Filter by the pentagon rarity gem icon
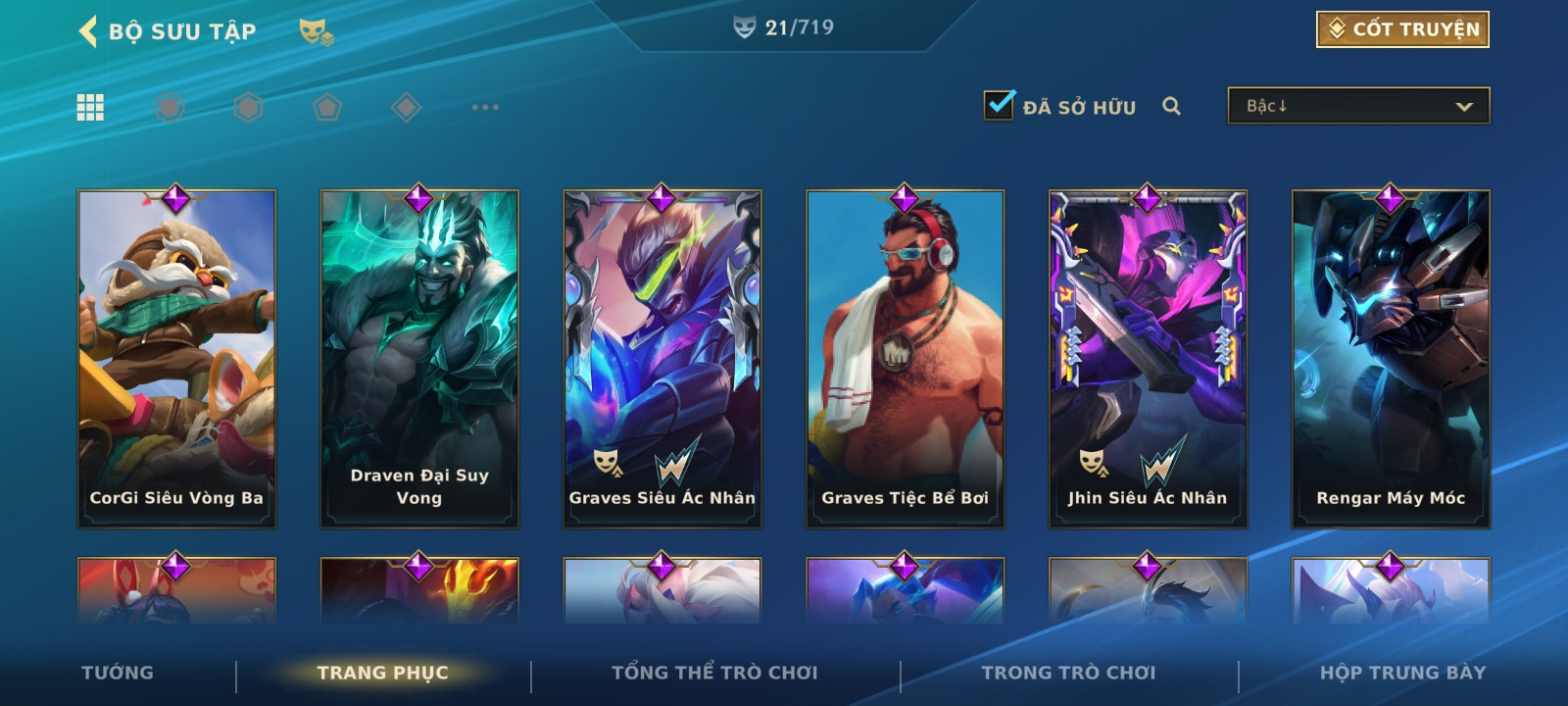Viewport: 1568px width, 706px height. click(x=327, y=107)
